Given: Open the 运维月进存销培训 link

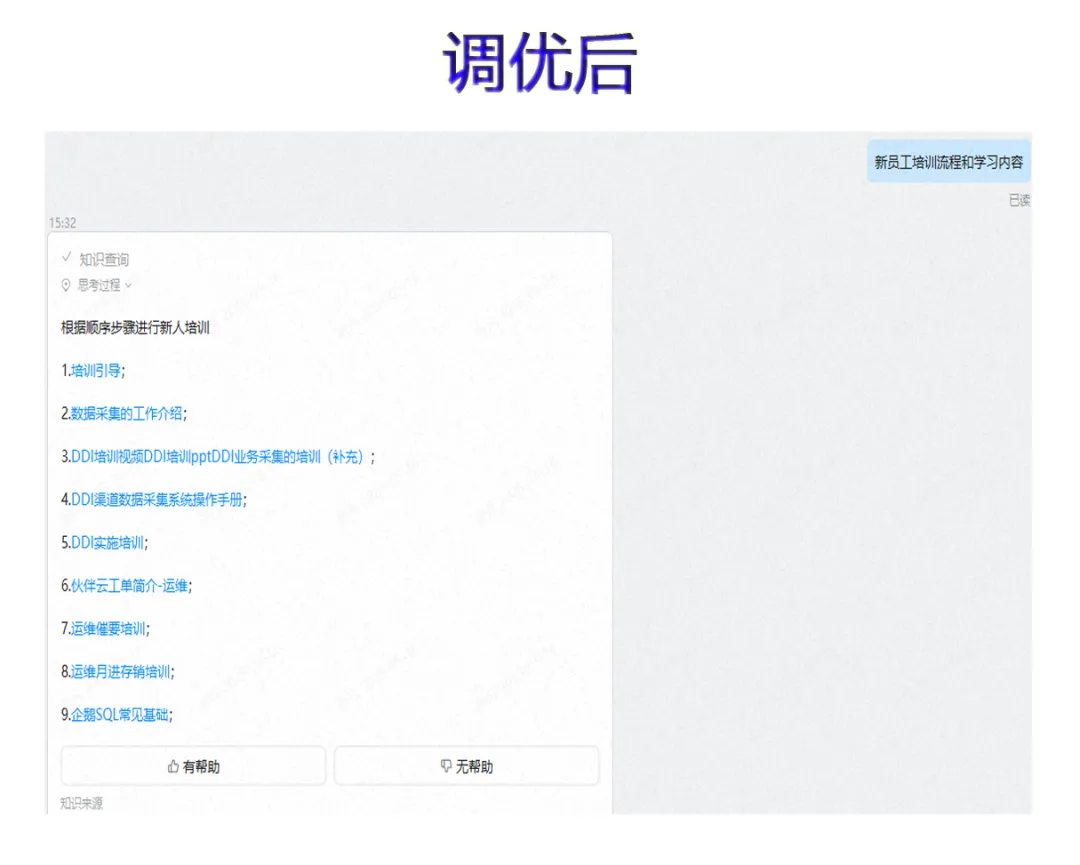Looking at the screenshot, I should (x=121, y=671).
